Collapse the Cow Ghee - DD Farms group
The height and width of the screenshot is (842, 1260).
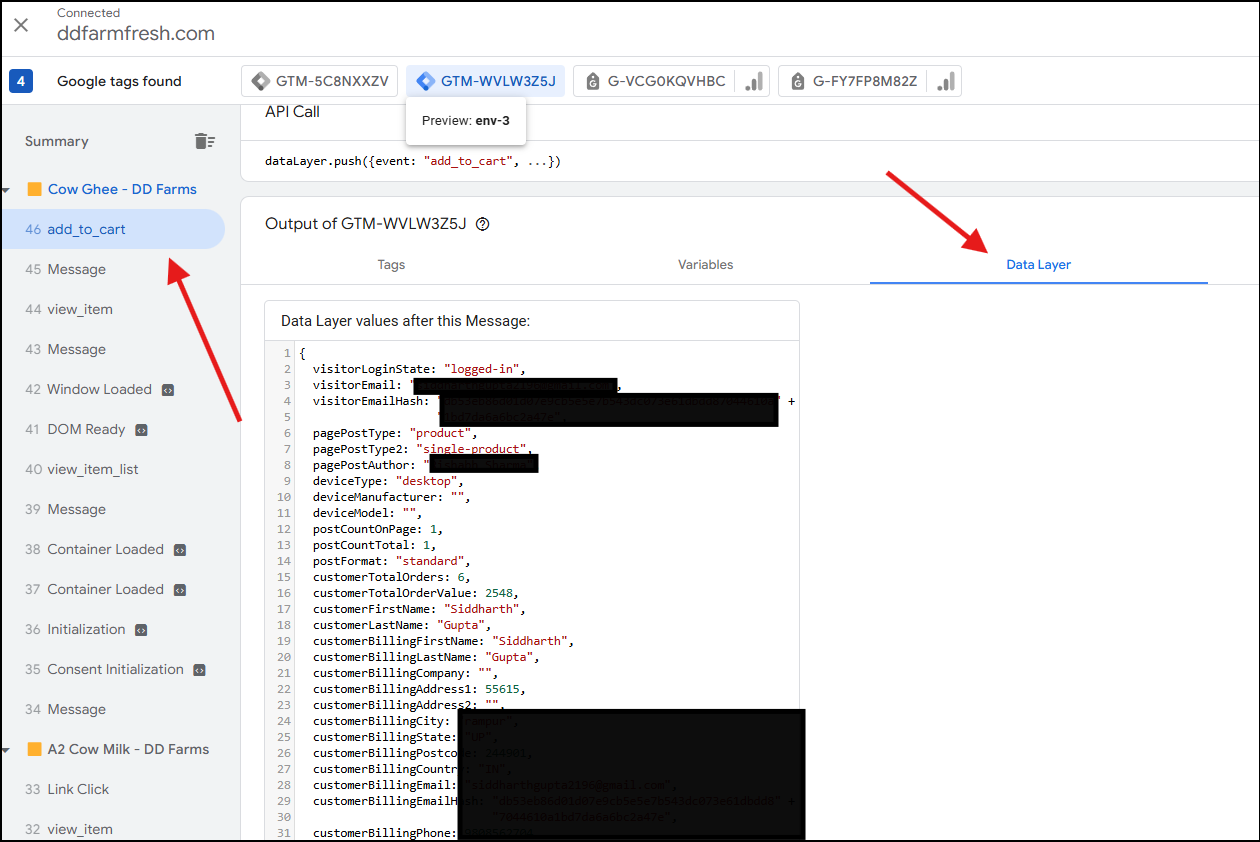click(x=6, y=189)
